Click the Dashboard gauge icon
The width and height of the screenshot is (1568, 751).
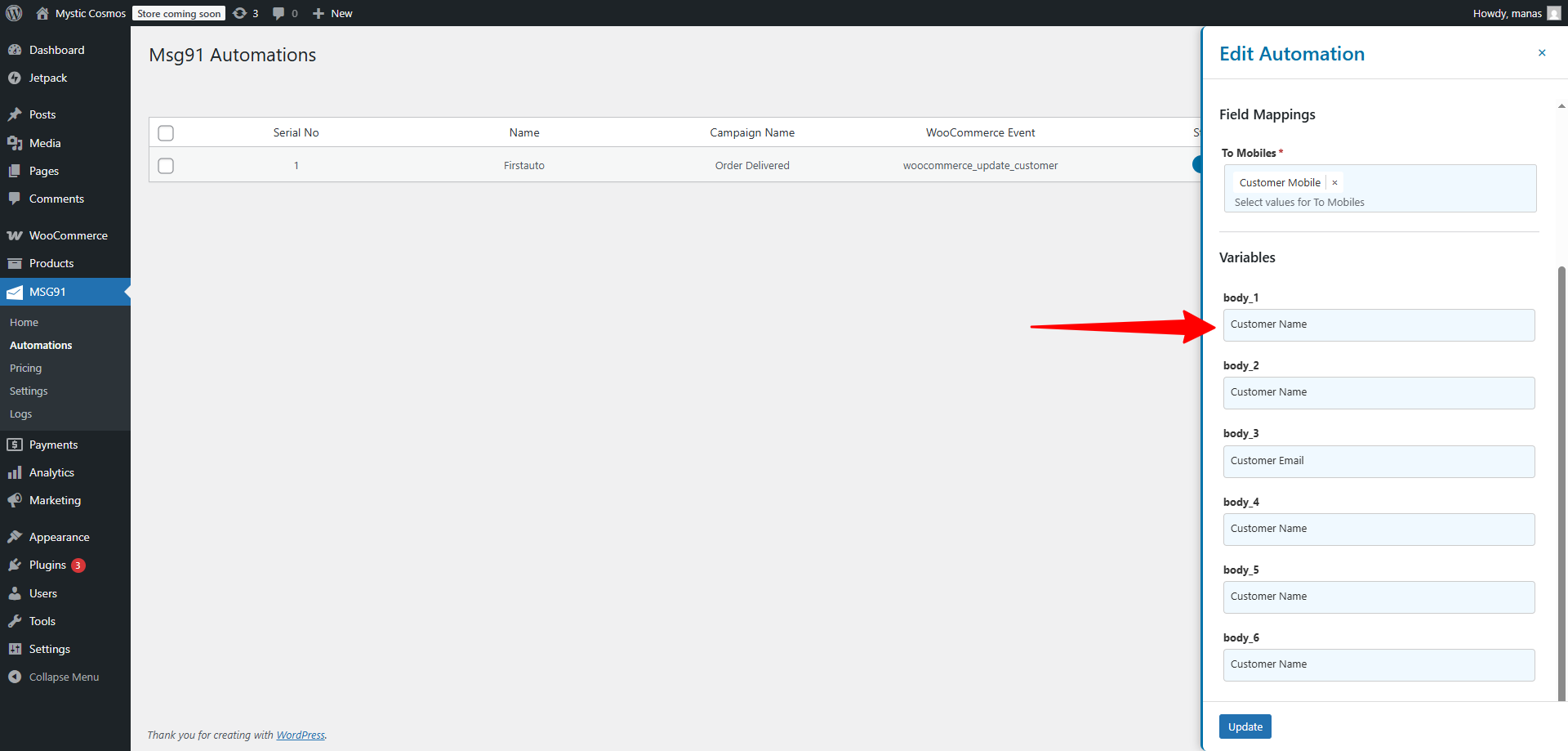(x=15, y=50)
